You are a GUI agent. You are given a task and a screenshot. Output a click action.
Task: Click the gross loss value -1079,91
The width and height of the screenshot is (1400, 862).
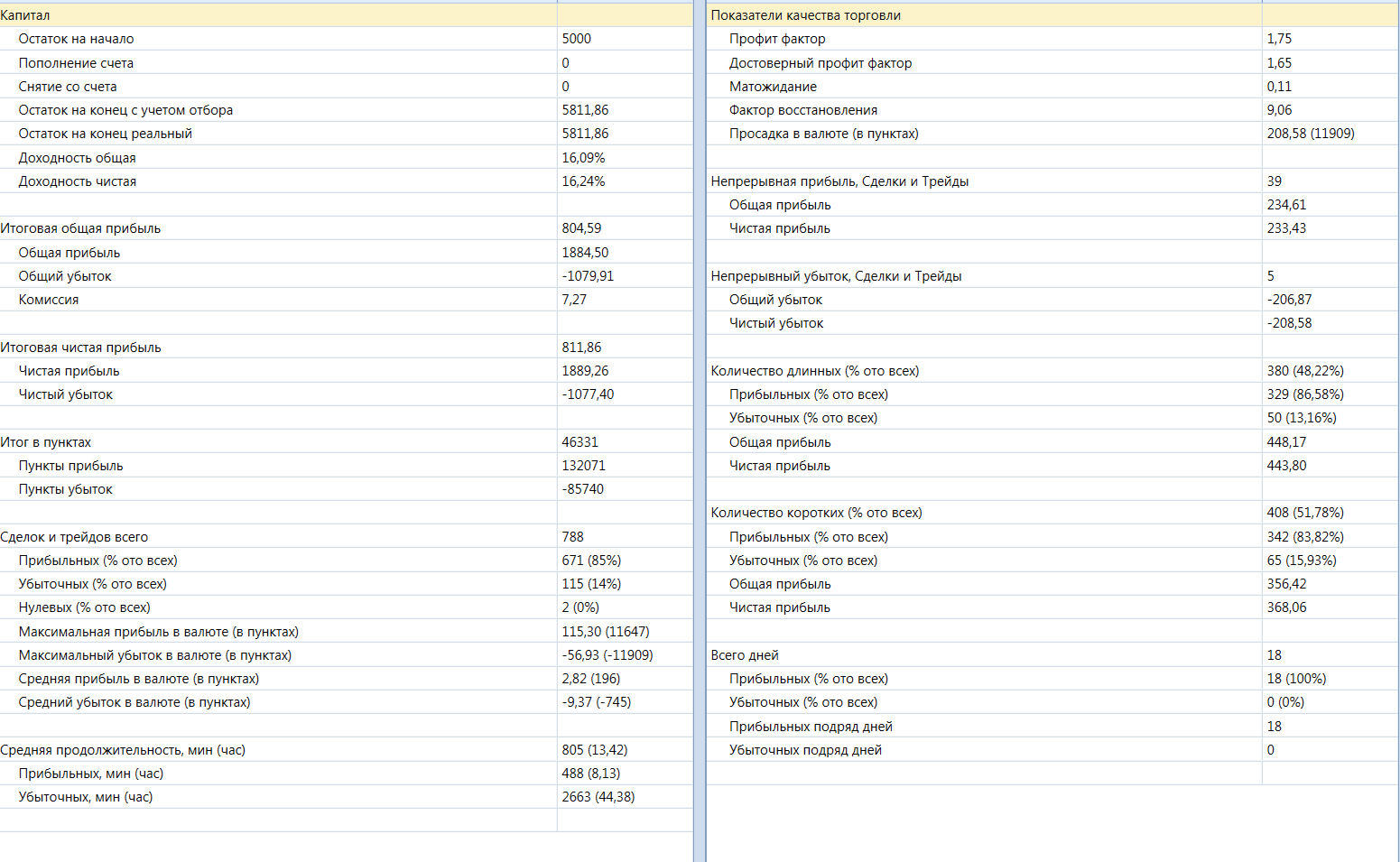pos(588,276)
